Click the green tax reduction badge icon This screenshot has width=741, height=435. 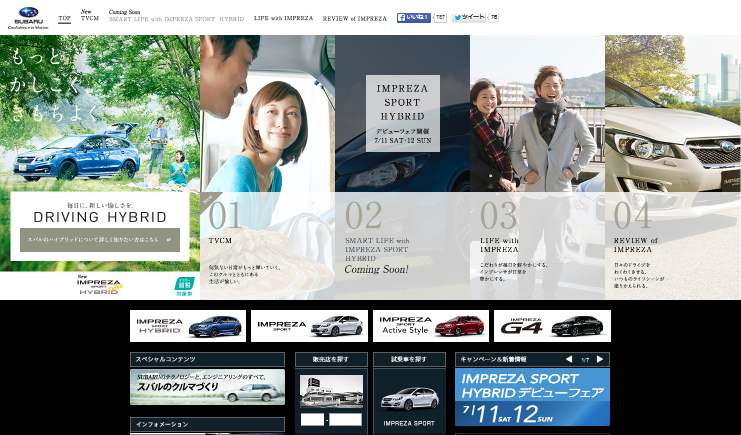click(184, 287)
